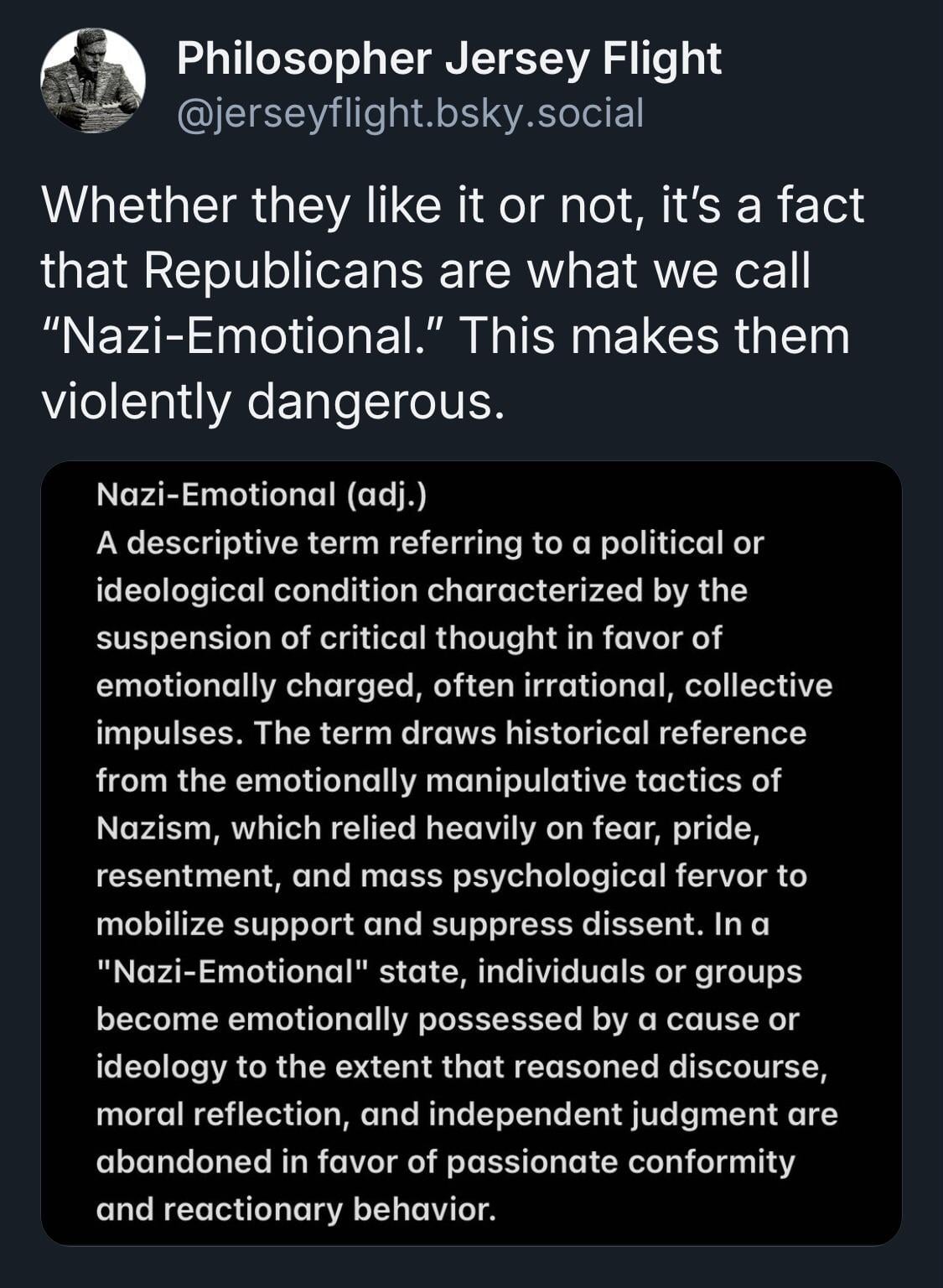The width and height of the screenshot is (943, 1288).
Task: Tap the line starting "A descriptive term referring"
Action: coord(430,543)
